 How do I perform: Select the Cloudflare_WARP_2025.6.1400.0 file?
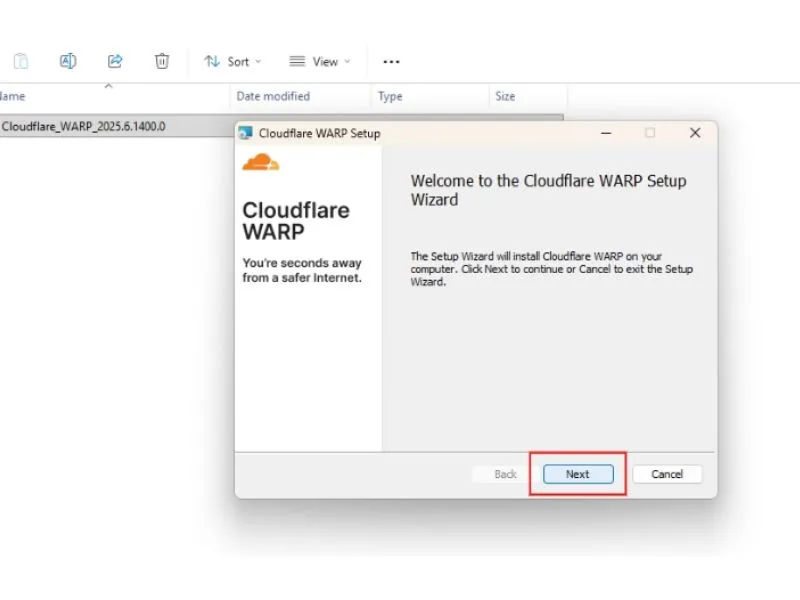click(84, 127)
